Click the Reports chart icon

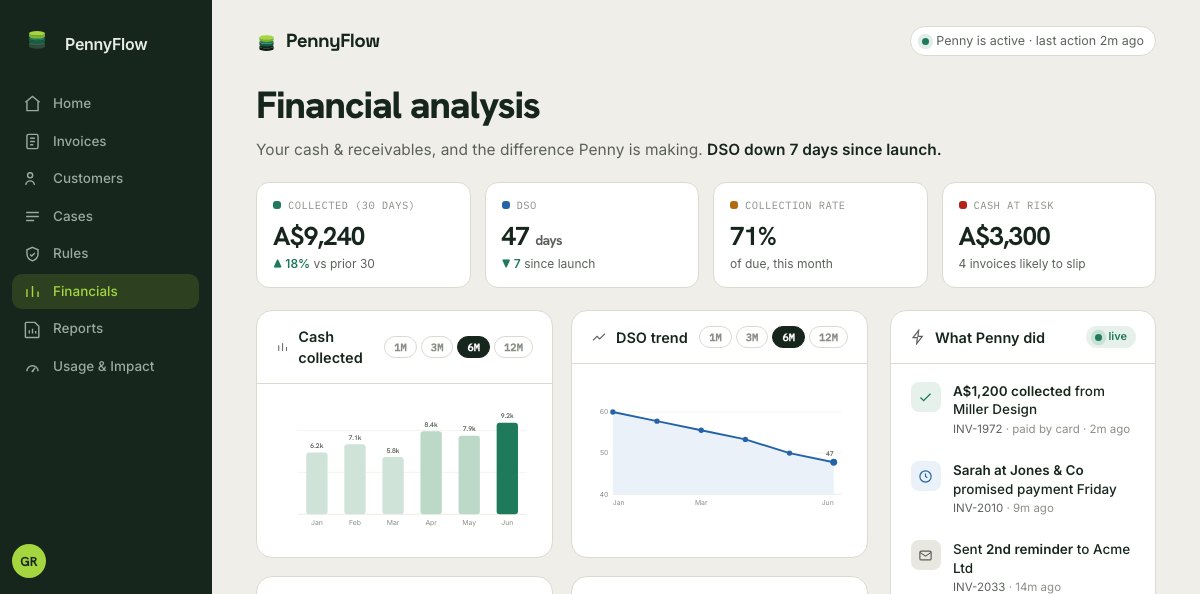coord(33,328)
